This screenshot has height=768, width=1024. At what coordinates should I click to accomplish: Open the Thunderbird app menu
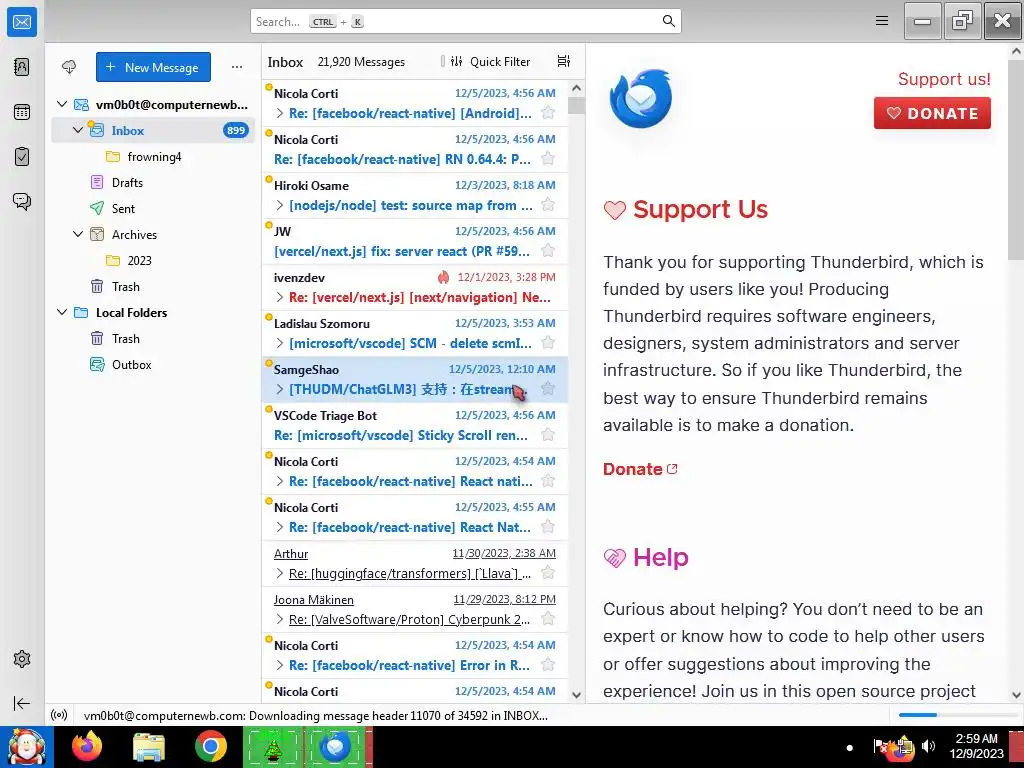(882, 21)
